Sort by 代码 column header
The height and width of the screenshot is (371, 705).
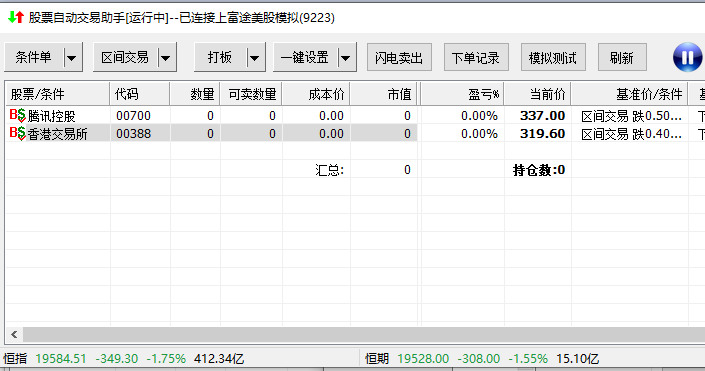(x=139, y=94)
